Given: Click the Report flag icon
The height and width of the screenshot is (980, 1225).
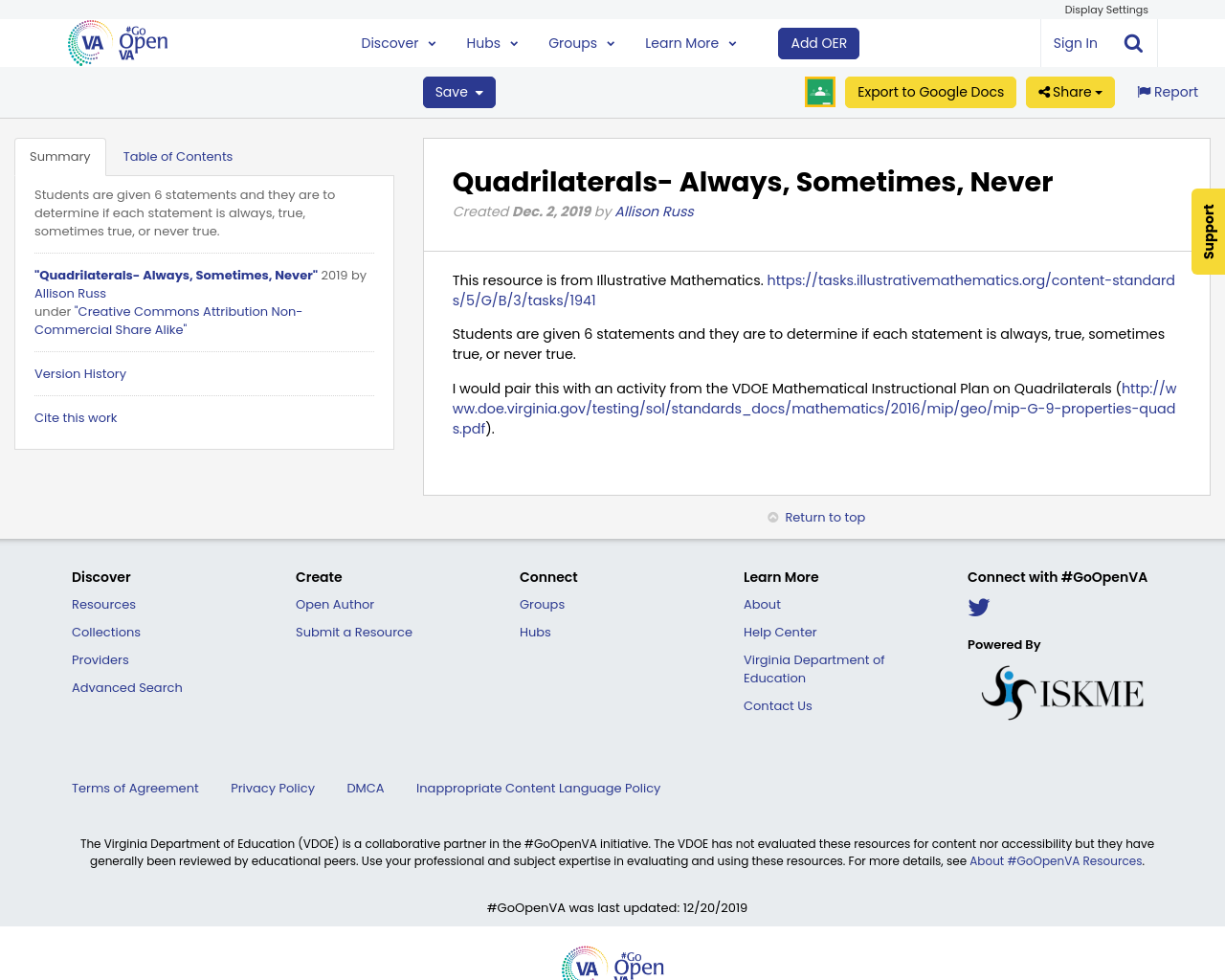Looking at the screenshot, I should pos(1145,90).
